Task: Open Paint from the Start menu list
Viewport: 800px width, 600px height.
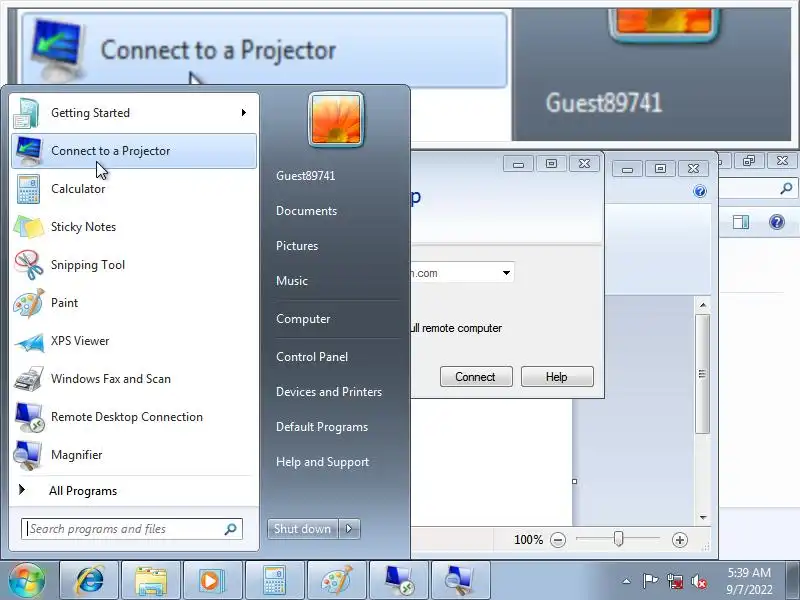Action: [134, 303]
